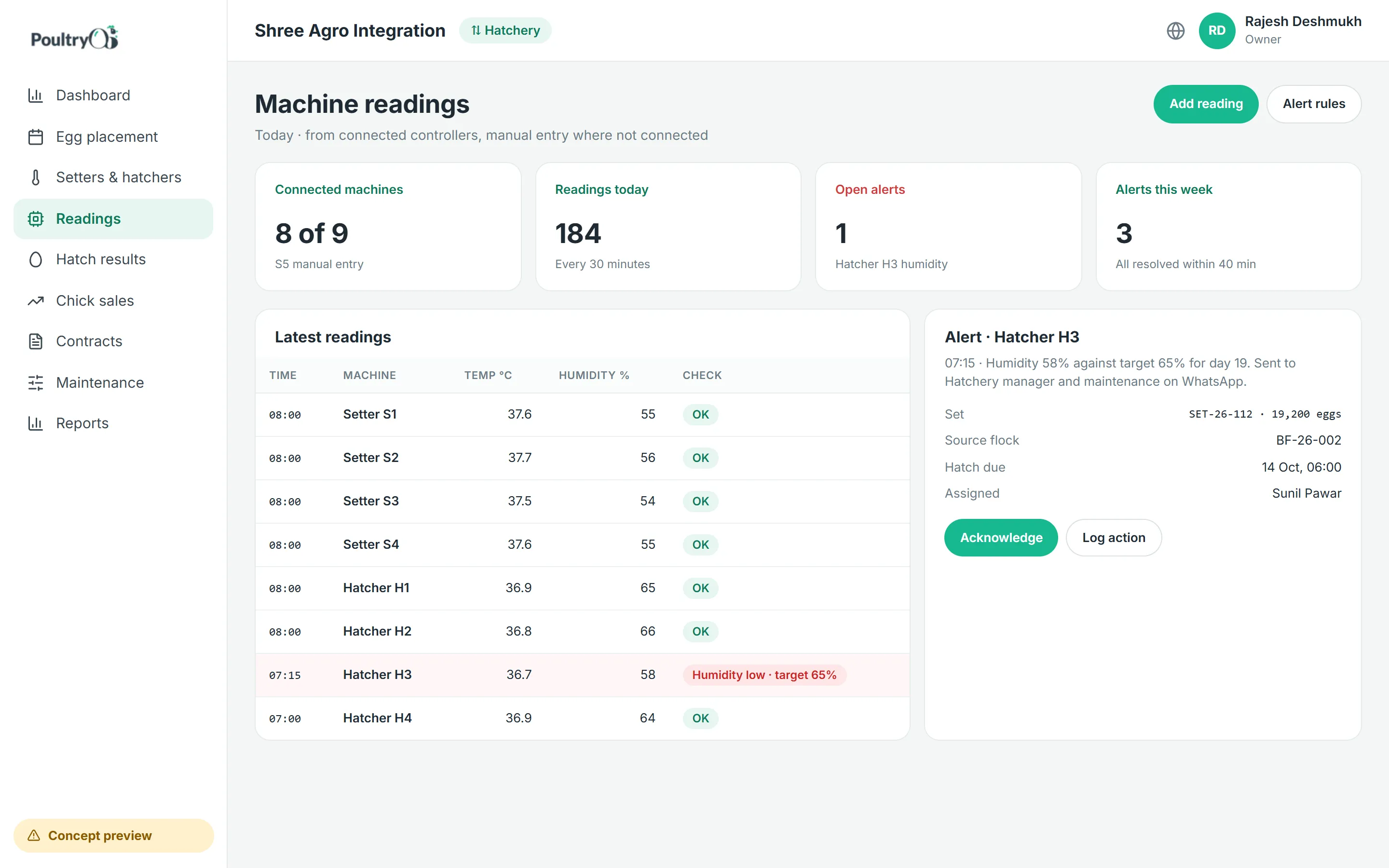The height and width of the screenshot is (868, 1389).
Task: Click Hatcher H3 in readings table
Action: (x=377, y=675)
